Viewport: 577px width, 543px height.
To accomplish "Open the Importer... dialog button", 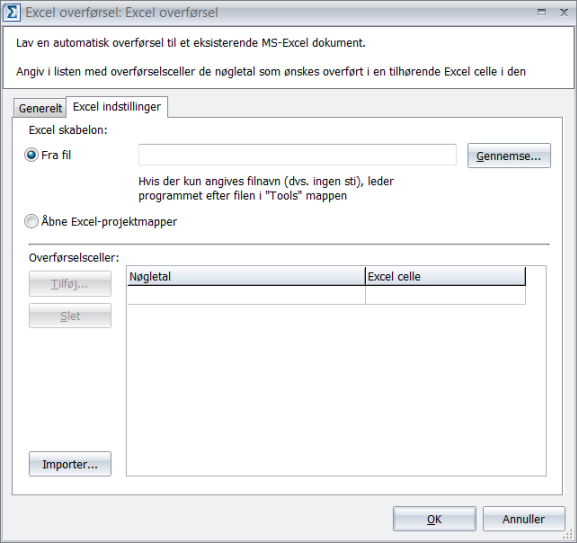I will [x=70, y=464].
